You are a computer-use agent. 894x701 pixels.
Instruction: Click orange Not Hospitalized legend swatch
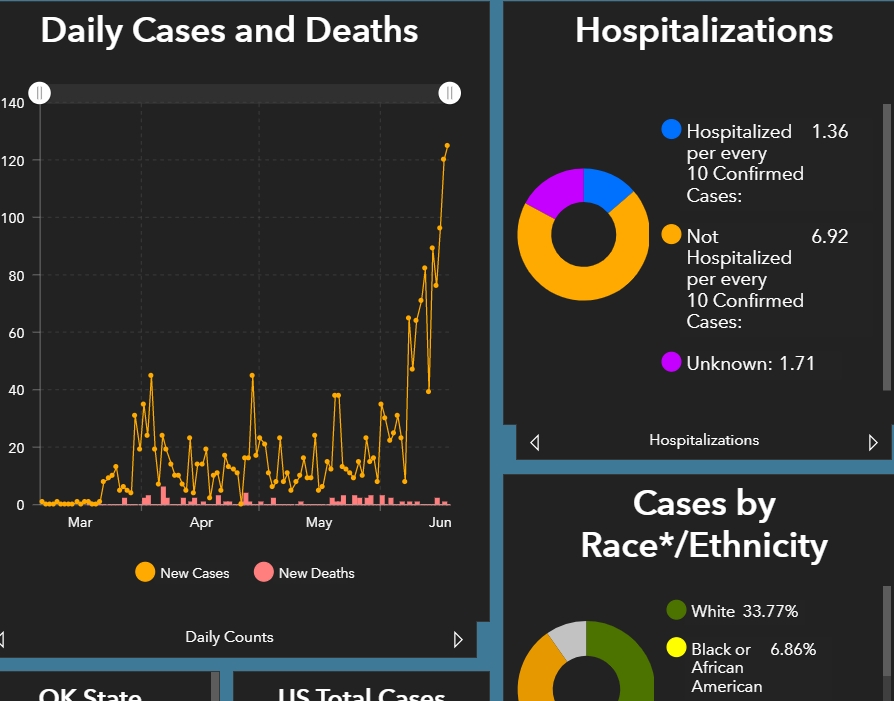(x=672, y=234)
